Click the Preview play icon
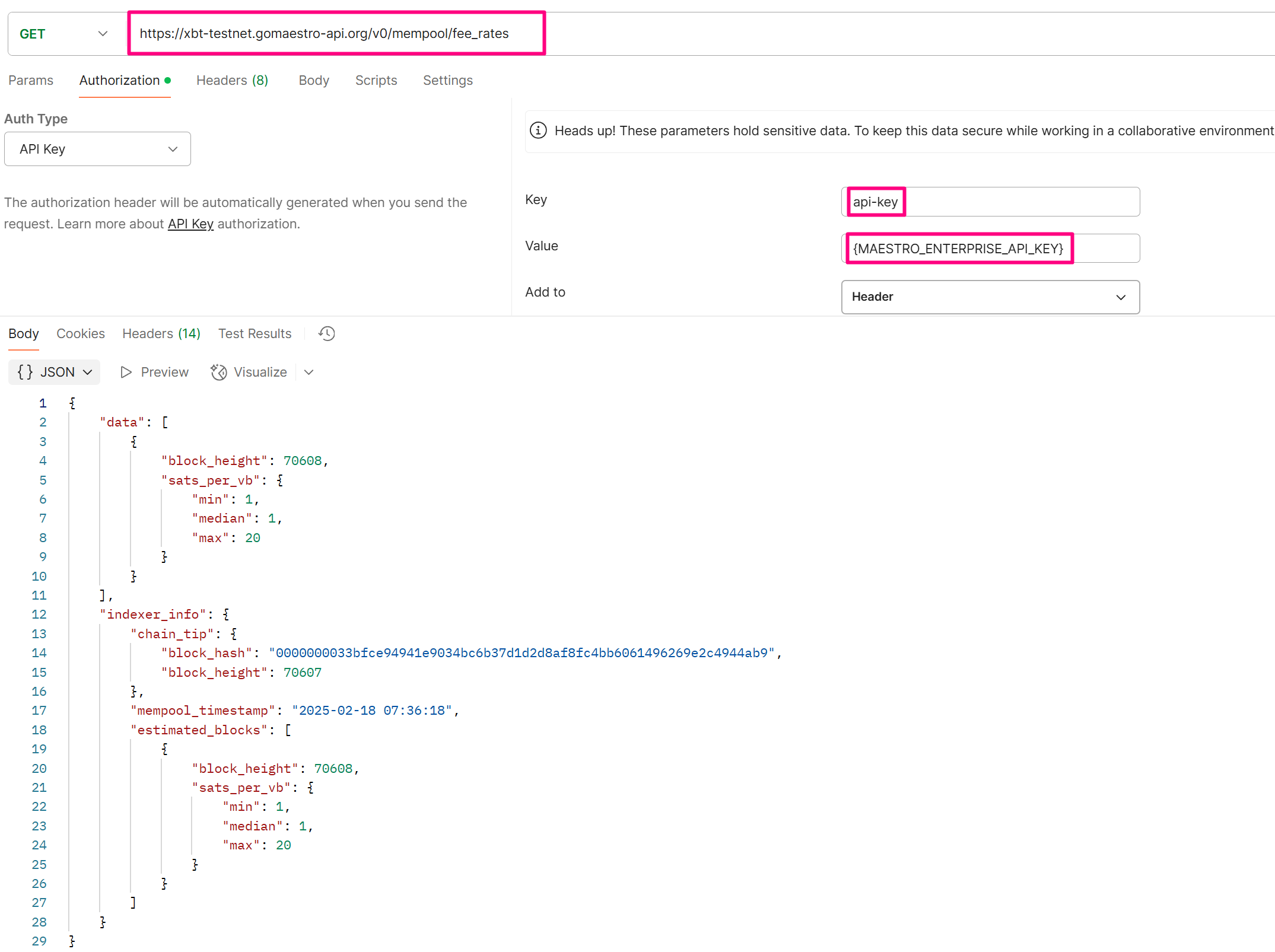 point(126,372)
